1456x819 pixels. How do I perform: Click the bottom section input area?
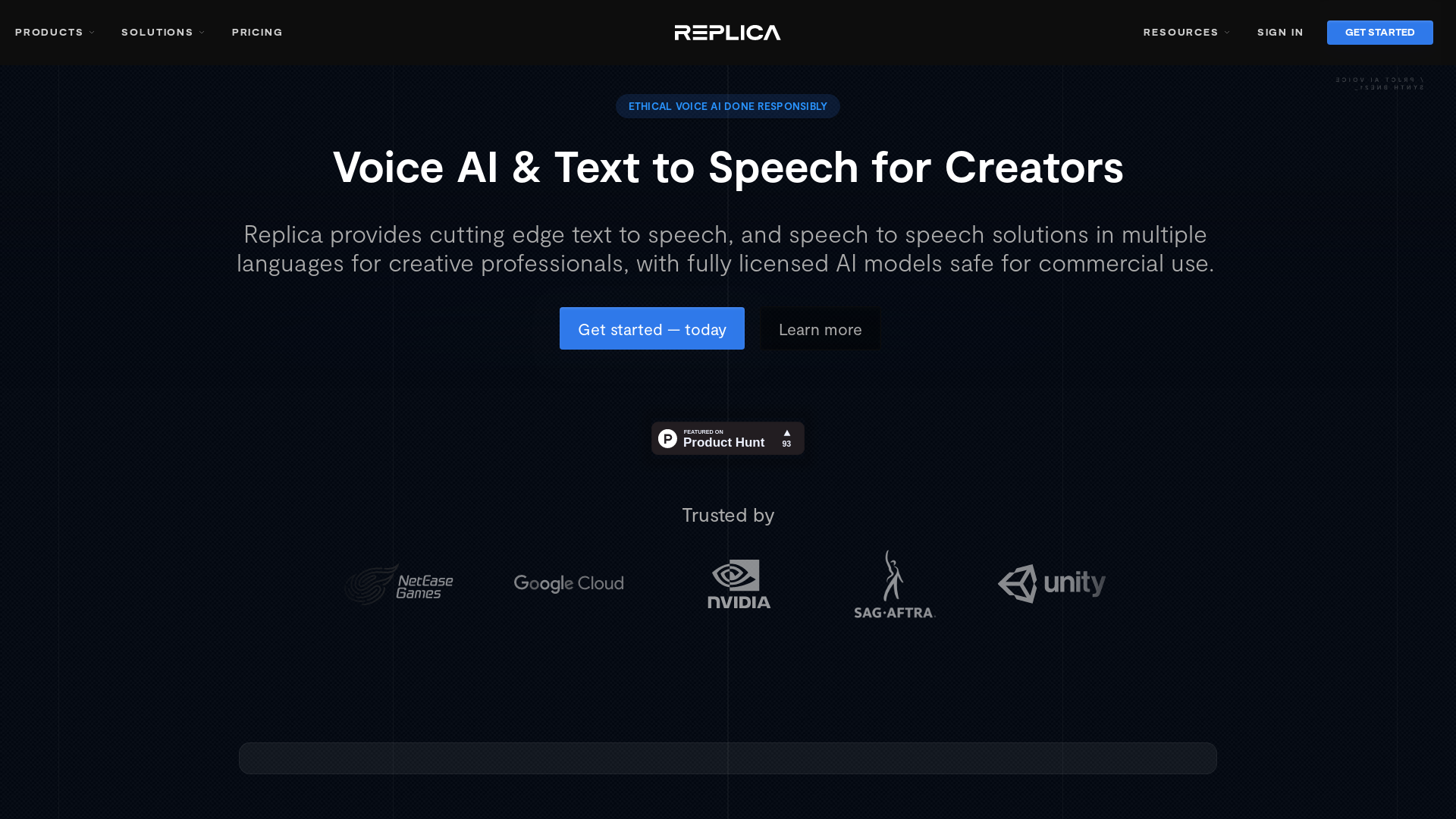[x=728, y=756]
